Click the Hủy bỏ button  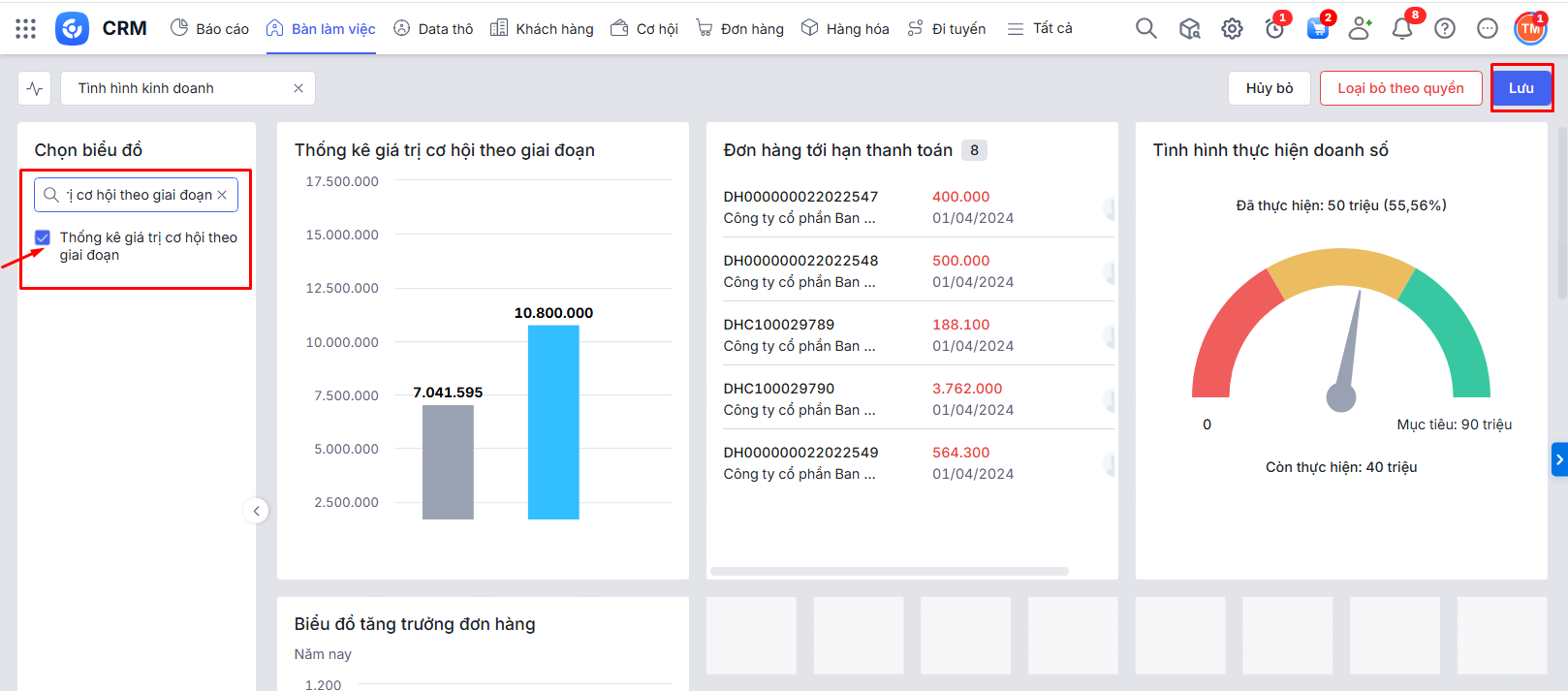(x=1270, y=88)
